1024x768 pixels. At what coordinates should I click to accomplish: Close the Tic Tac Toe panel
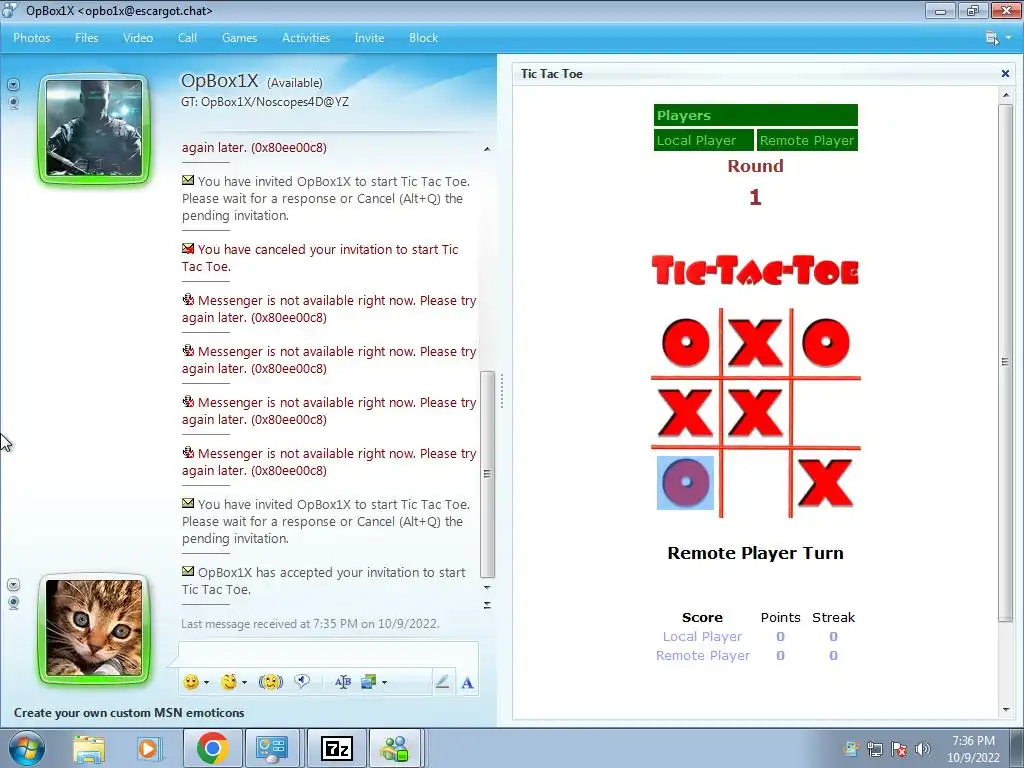1006,74
